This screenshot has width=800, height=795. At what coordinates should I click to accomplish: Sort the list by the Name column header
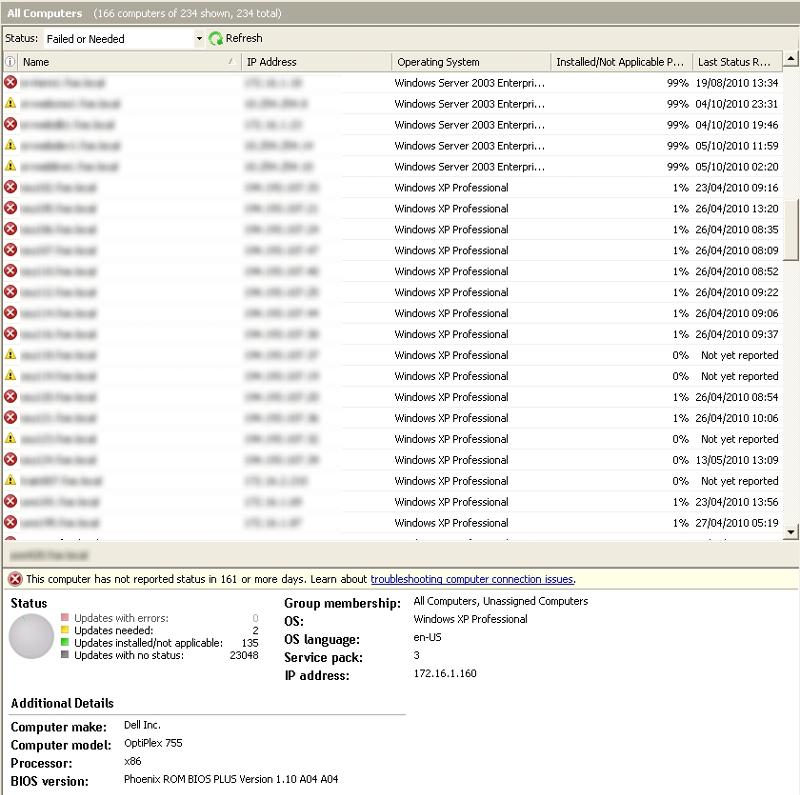(x=120, y=61)
